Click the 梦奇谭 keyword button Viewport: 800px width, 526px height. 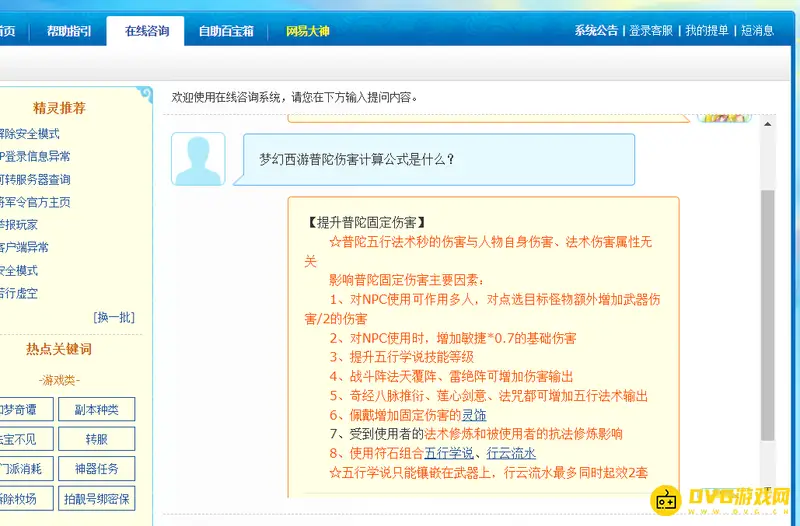[27, 409]
